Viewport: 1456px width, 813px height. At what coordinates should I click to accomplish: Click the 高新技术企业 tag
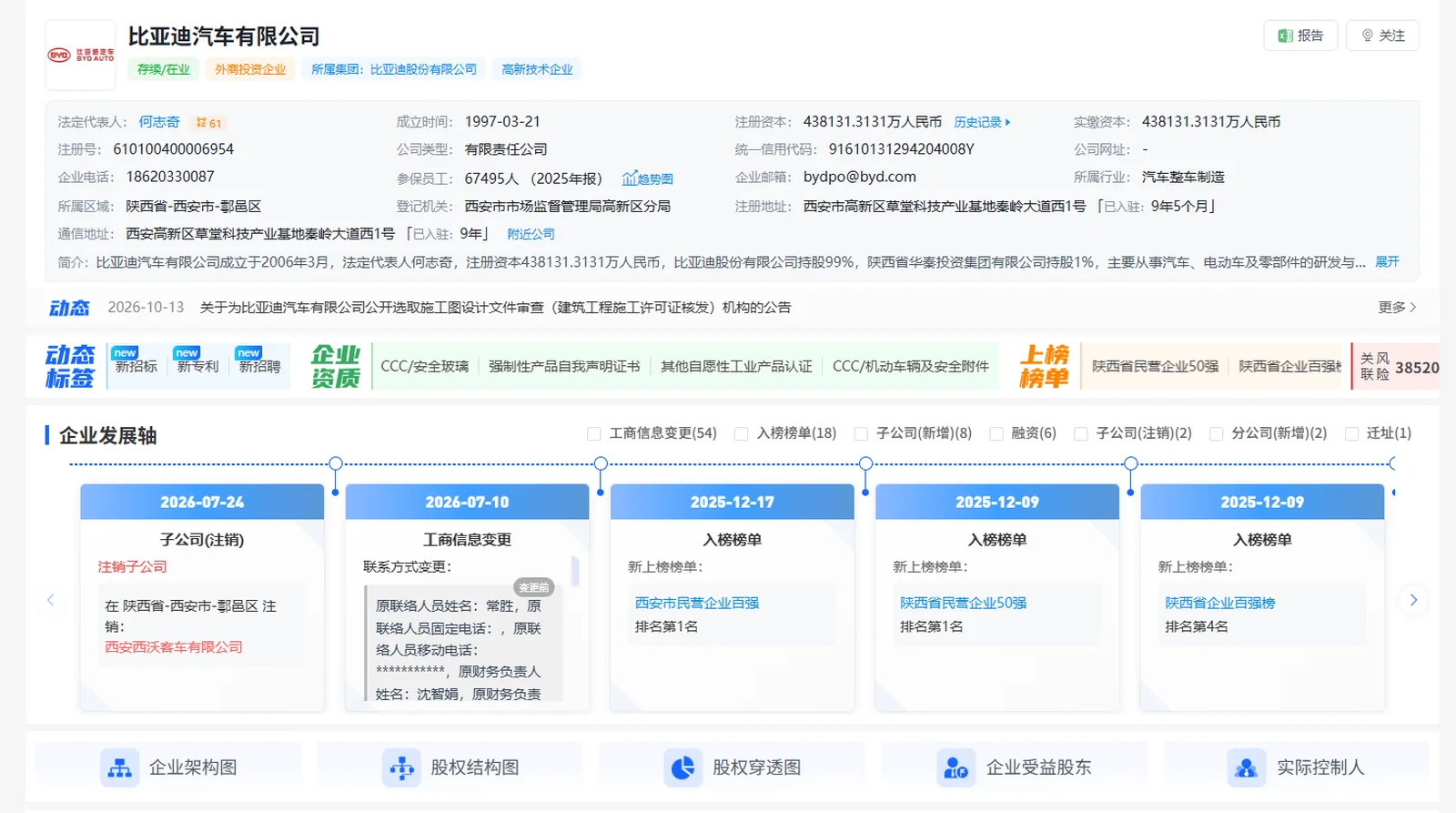[537, 69]
